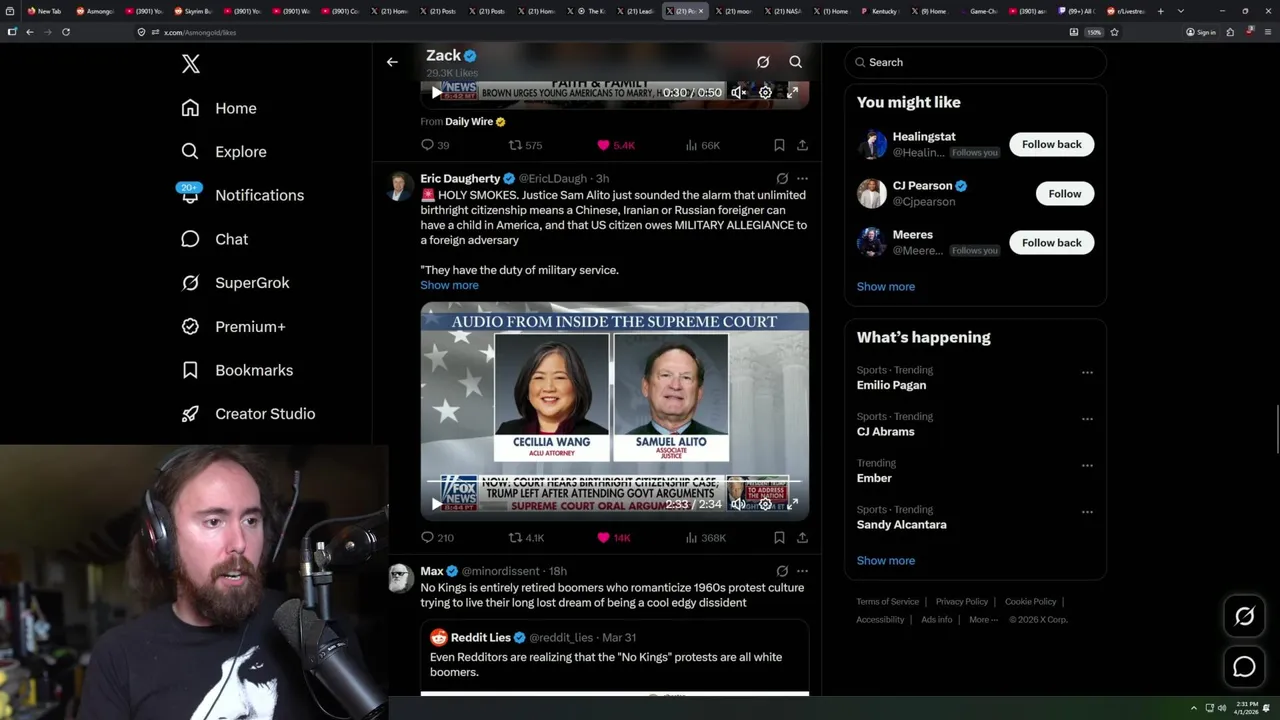The height and width of the screenshot is (720, 1280).
Task: Open the Sandy Alcantara trending topic
Action: (x=901, y=525)
